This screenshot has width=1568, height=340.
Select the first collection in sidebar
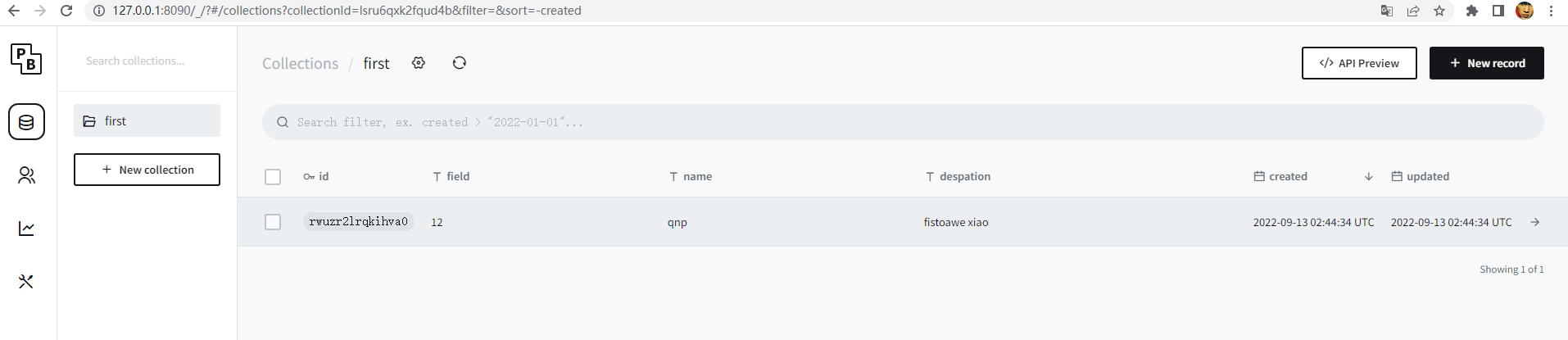pos(147,120)
